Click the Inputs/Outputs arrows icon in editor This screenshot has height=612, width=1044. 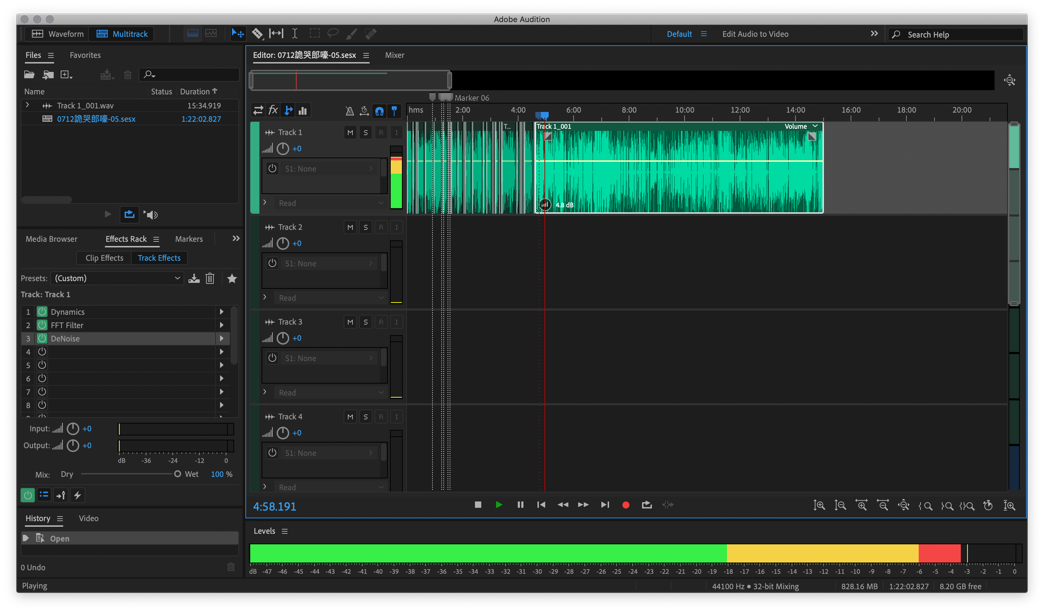click(x=258, y=111)
